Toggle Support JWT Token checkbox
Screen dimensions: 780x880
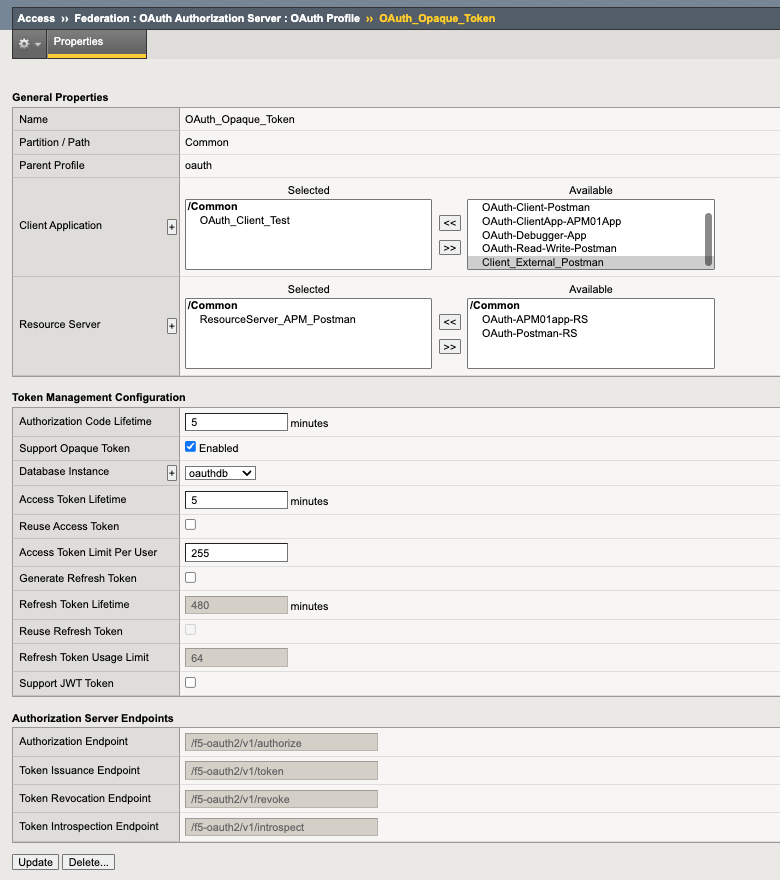tap(191, 682)
